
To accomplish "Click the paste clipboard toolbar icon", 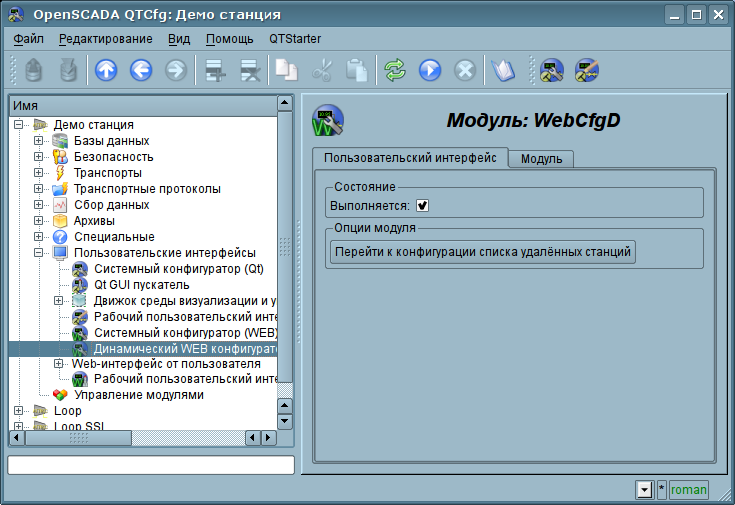I will click(357, 70).
